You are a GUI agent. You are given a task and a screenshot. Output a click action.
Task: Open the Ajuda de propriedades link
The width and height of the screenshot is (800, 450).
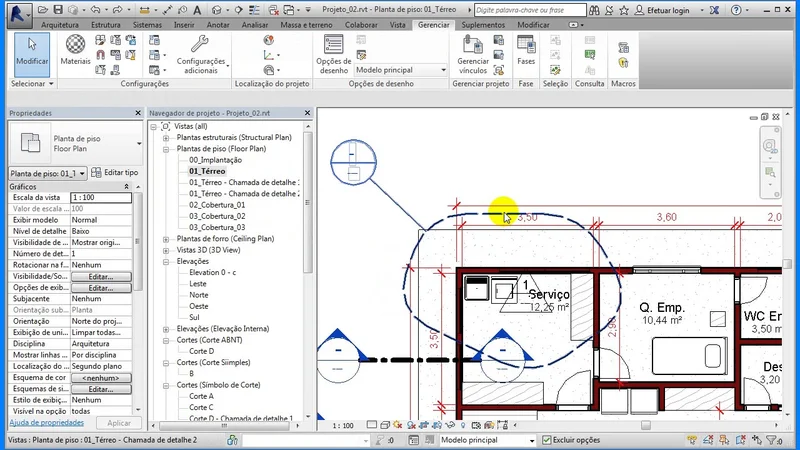pos(46,423)
